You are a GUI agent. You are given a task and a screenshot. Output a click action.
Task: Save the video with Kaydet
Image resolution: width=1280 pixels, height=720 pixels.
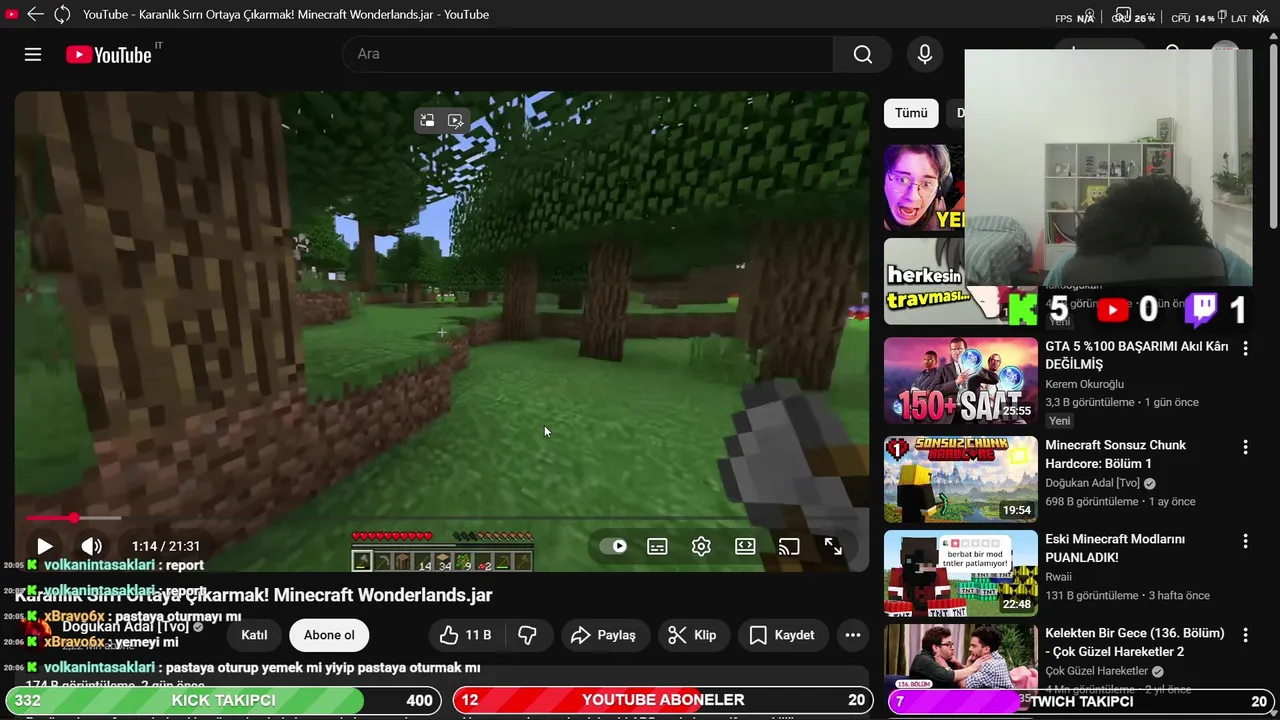pyautogui.click(x=783, y=635)
